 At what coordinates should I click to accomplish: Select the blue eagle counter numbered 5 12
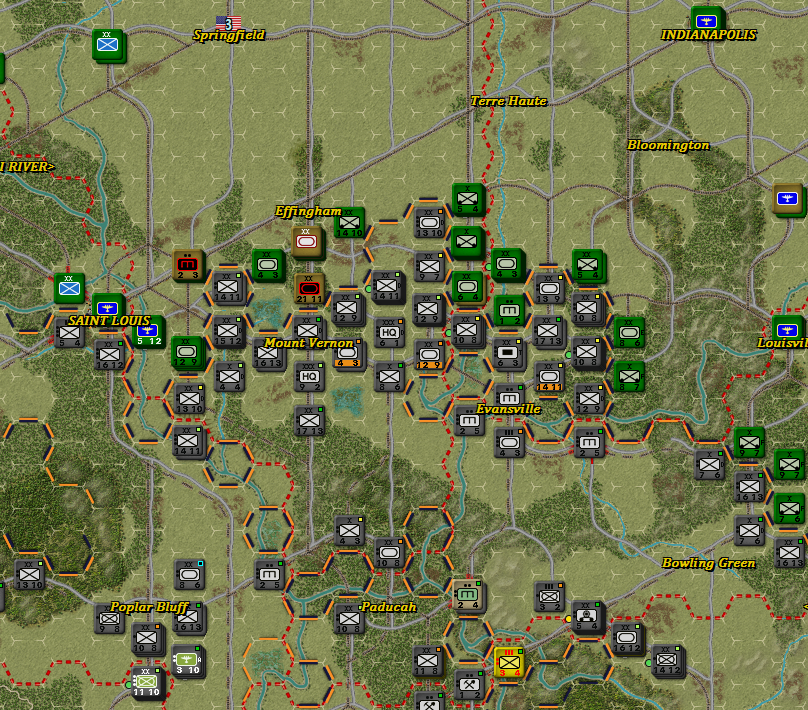(148, 332)
